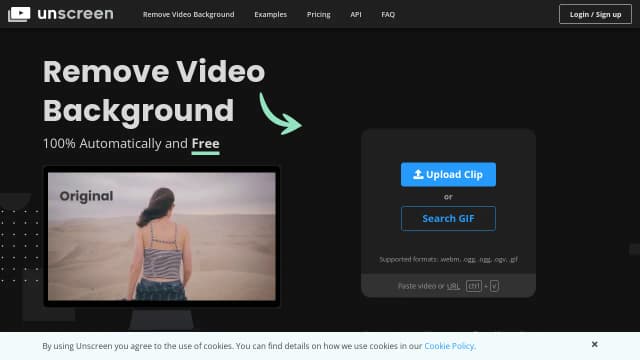Click the unscreen wordmark text
This screenshot has width=640, height=360.
point(76,14)
